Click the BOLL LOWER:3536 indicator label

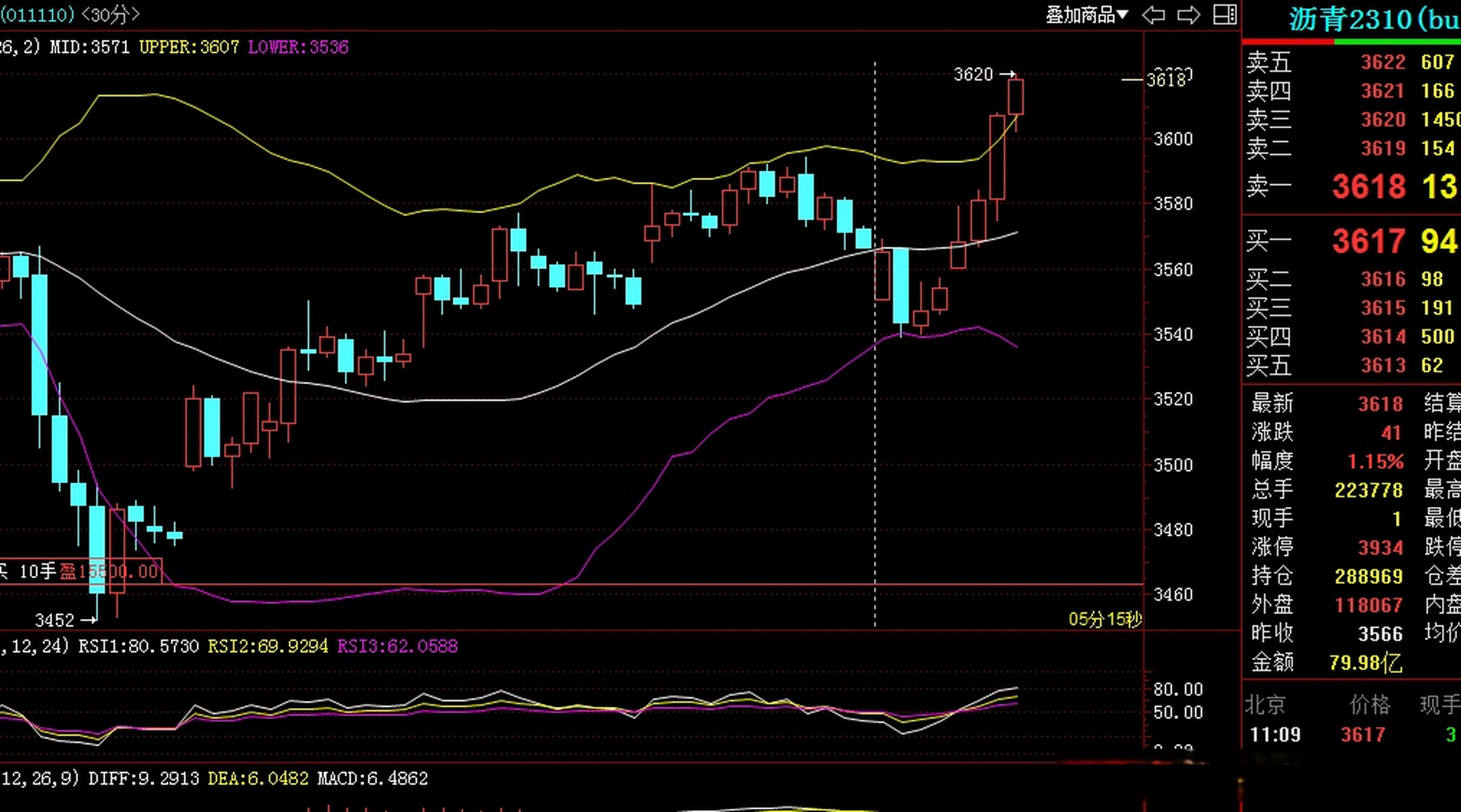point(298,47)
